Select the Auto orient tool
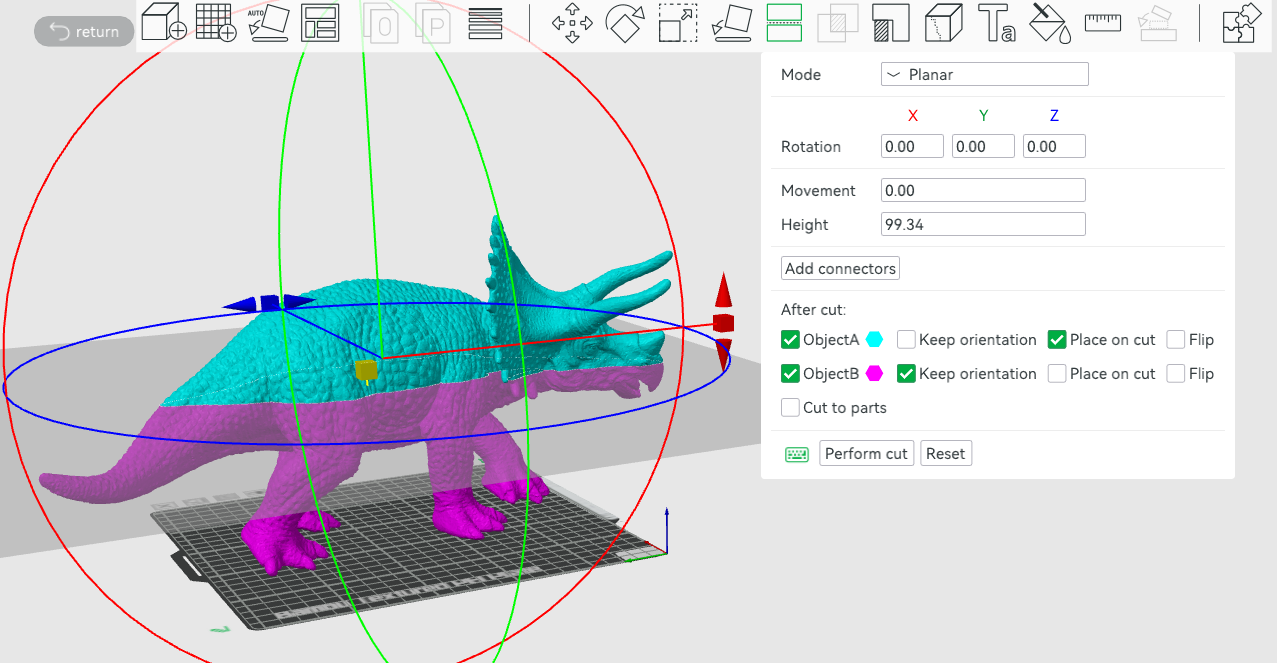The image size is (1277, 663). [267, 22]
